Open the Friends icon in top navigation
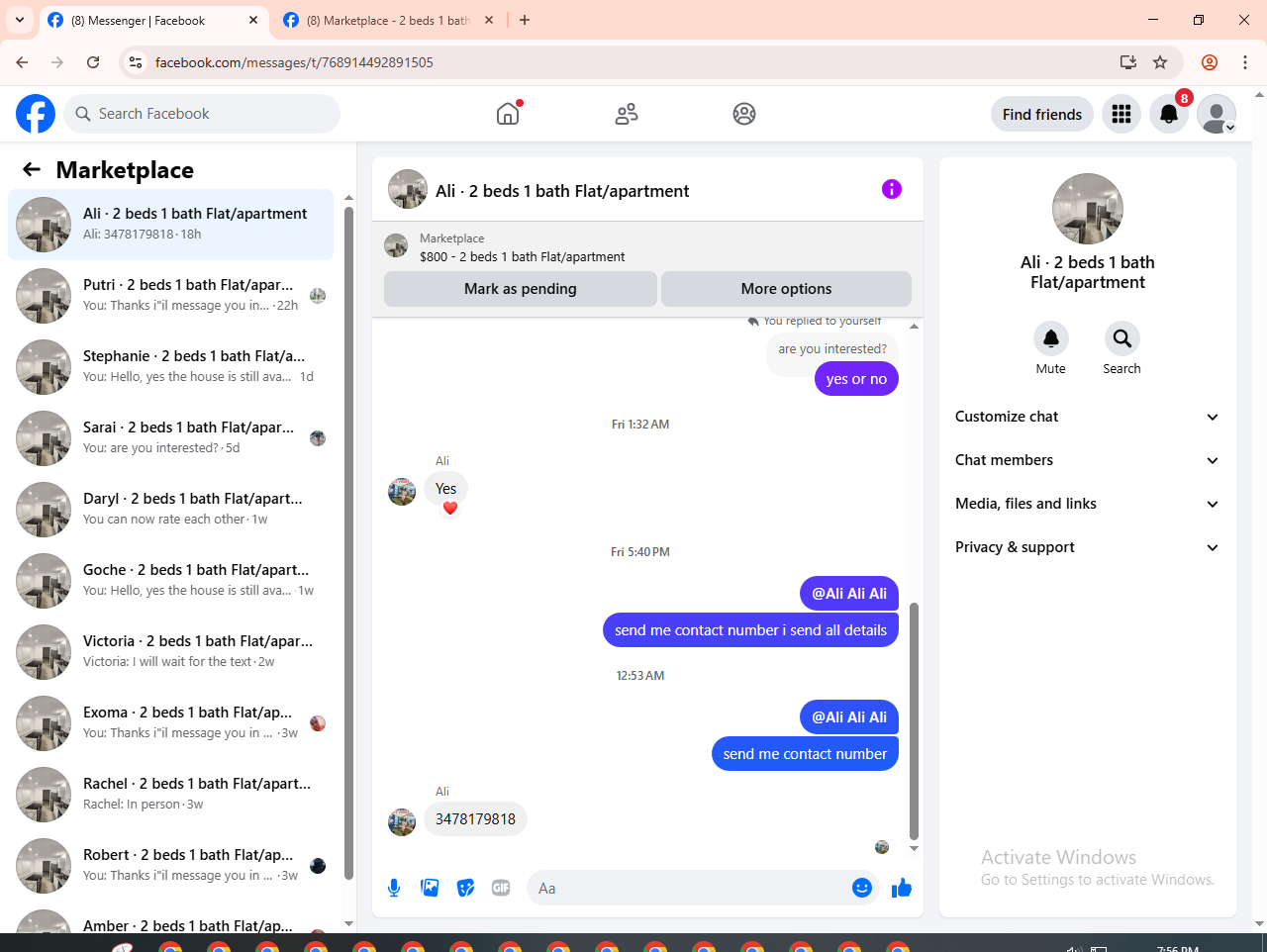 [x=627, y=114]
